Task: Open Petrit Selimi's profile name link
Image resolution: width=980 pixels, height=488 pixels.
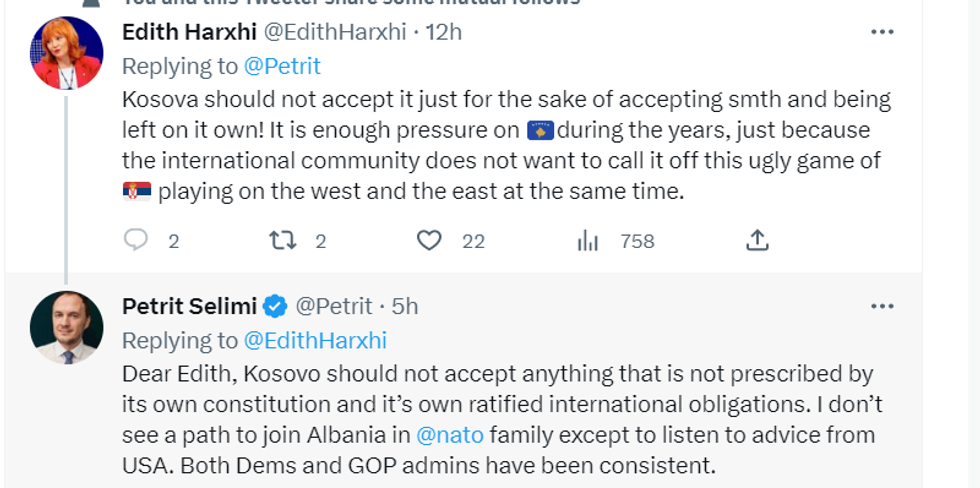Action: tap(188, 306)
